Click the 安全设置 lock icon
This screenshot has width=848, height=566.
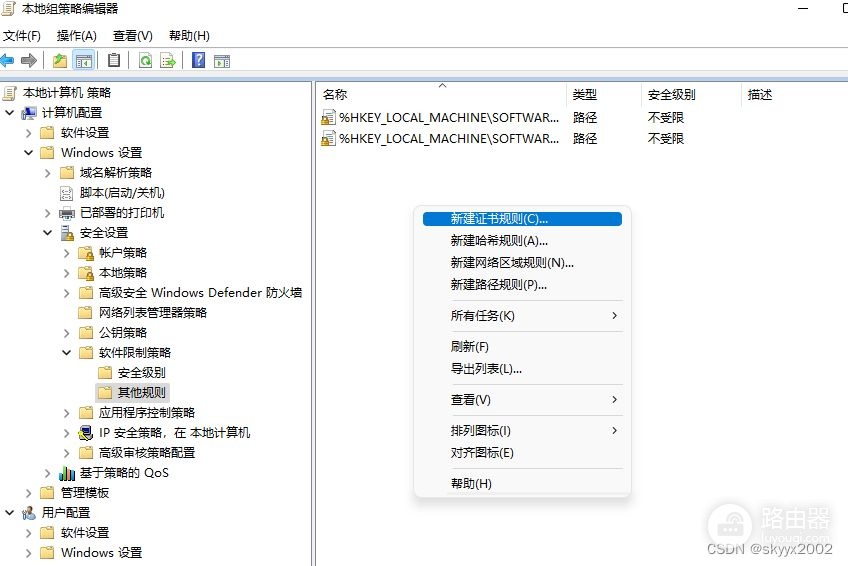click(67, 233)
